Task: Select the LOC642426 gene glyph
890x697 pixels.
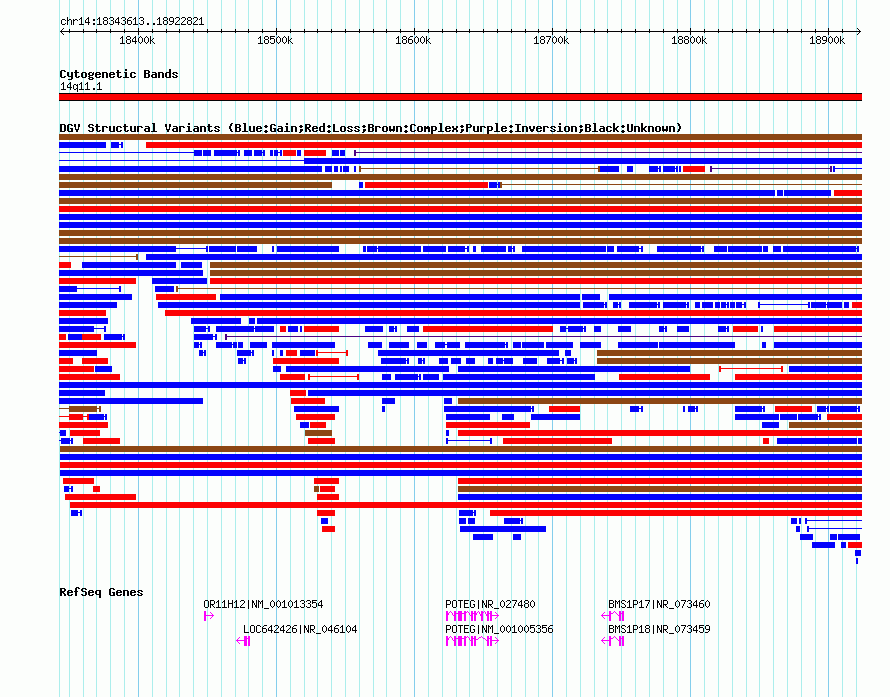Action: [x=243, y=641]
